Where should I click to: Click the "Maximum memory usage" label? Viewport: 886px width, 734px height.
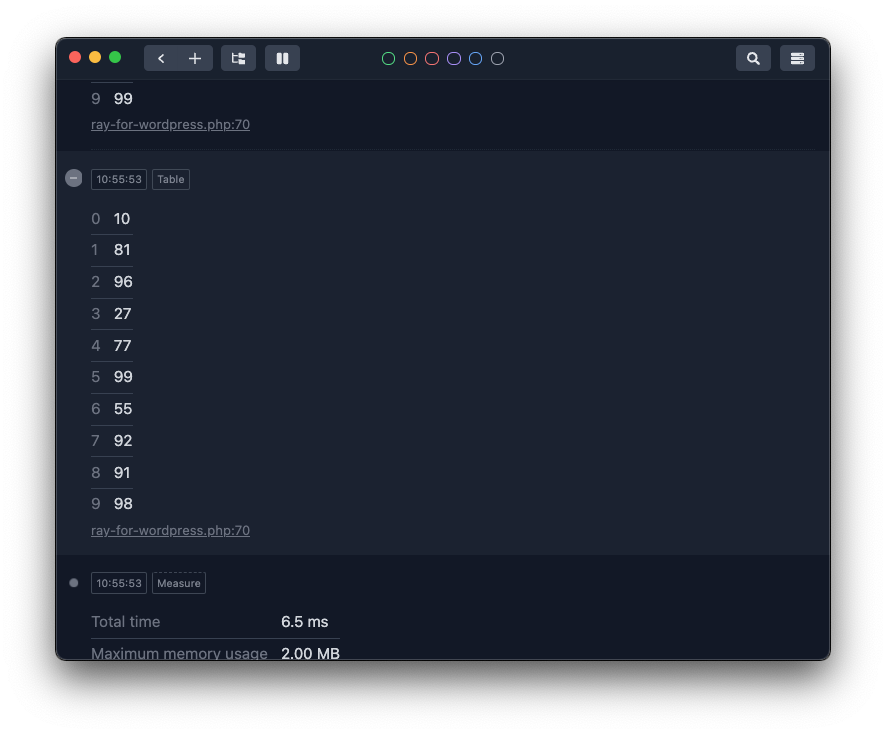click(179, 653)
